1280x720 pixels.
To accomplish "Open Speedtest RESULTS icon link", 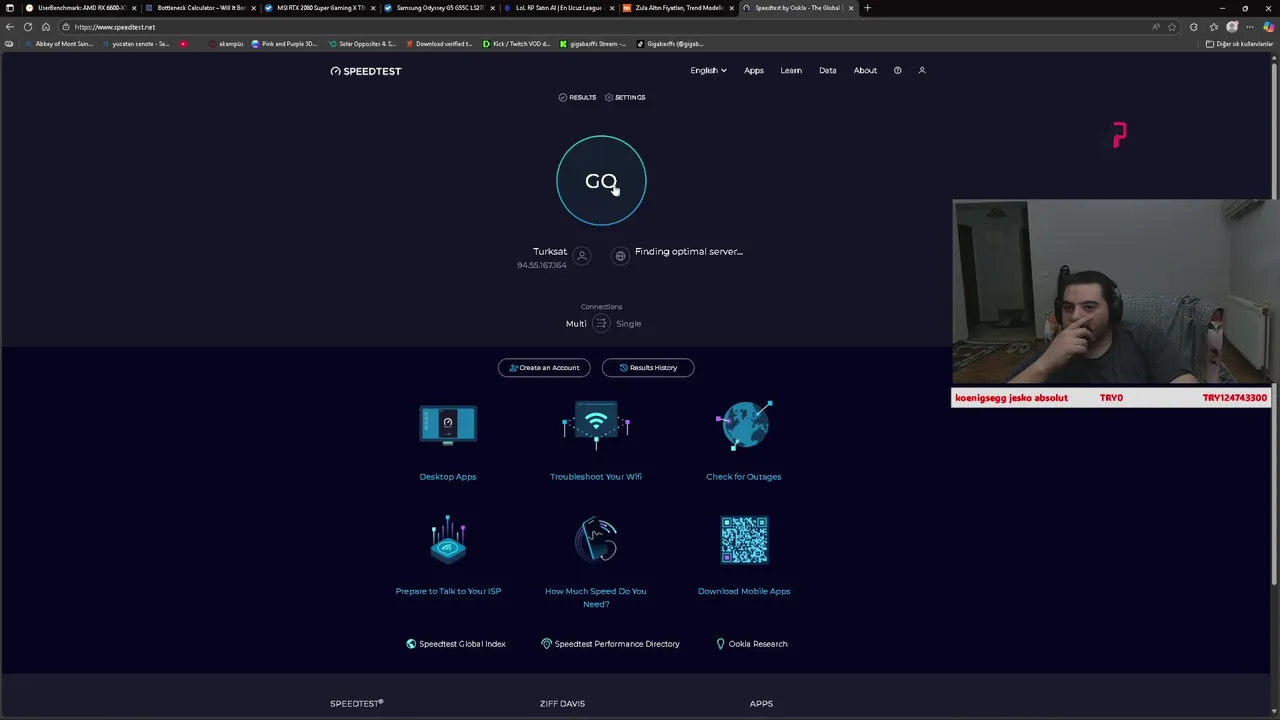I will coord(577,97).
